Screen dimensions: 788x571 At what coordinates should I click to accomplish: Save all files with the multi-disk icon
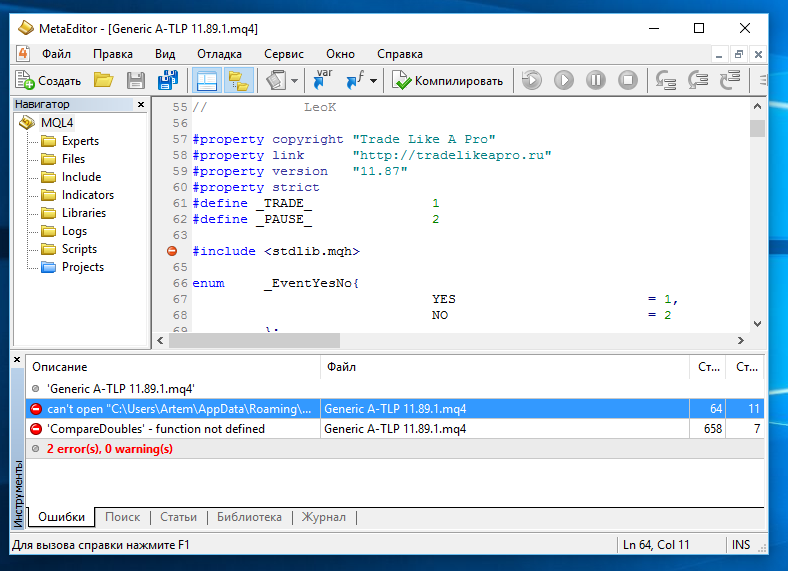click(168, 80)
